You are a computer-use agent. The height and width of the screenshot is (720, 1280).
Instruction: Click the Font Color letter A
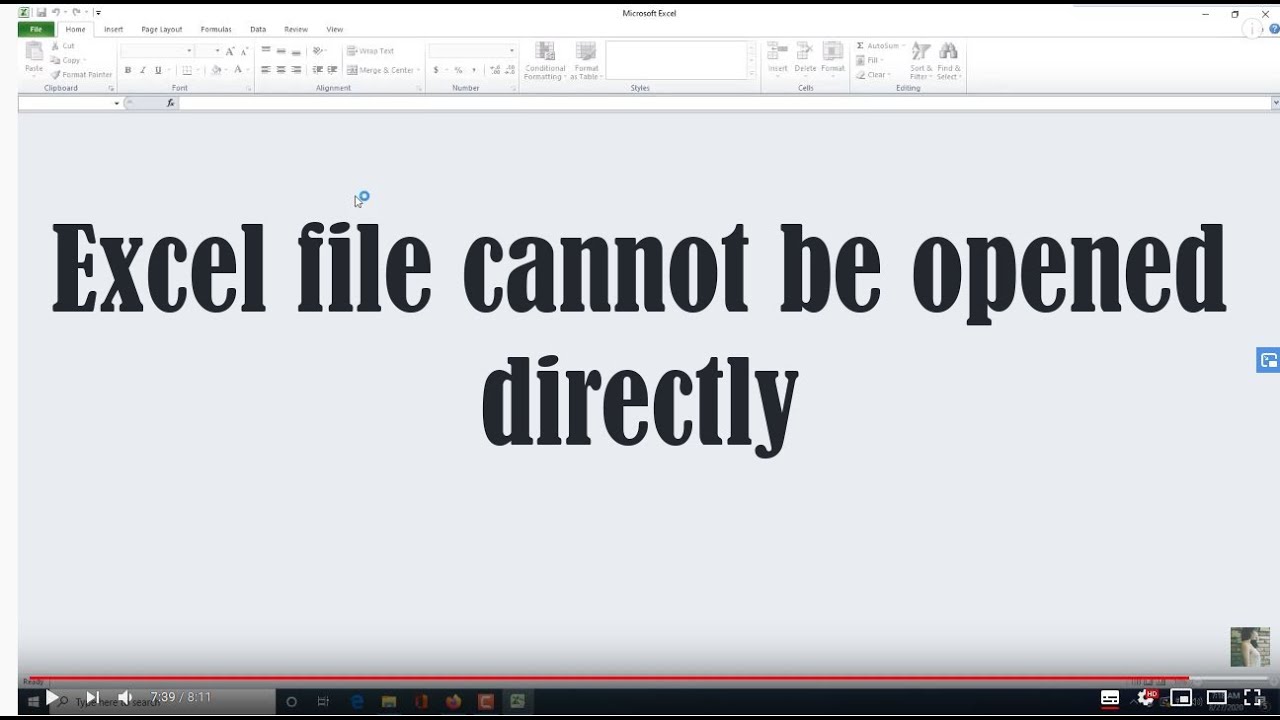pyautogui.click(x=237, y=70)
